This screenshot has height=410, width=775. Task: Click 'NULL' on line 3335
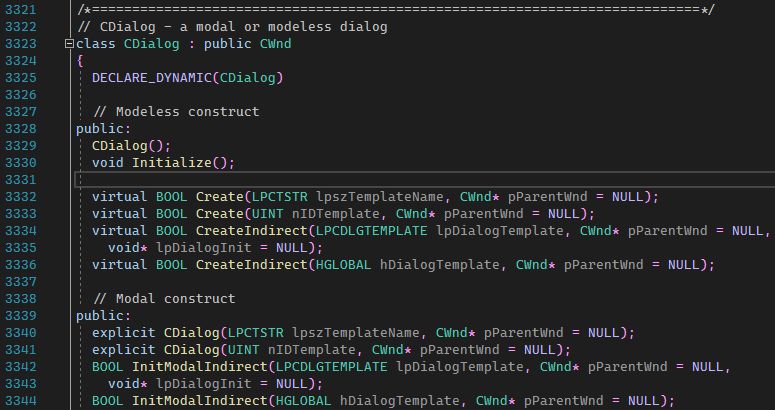pos(292,248)
